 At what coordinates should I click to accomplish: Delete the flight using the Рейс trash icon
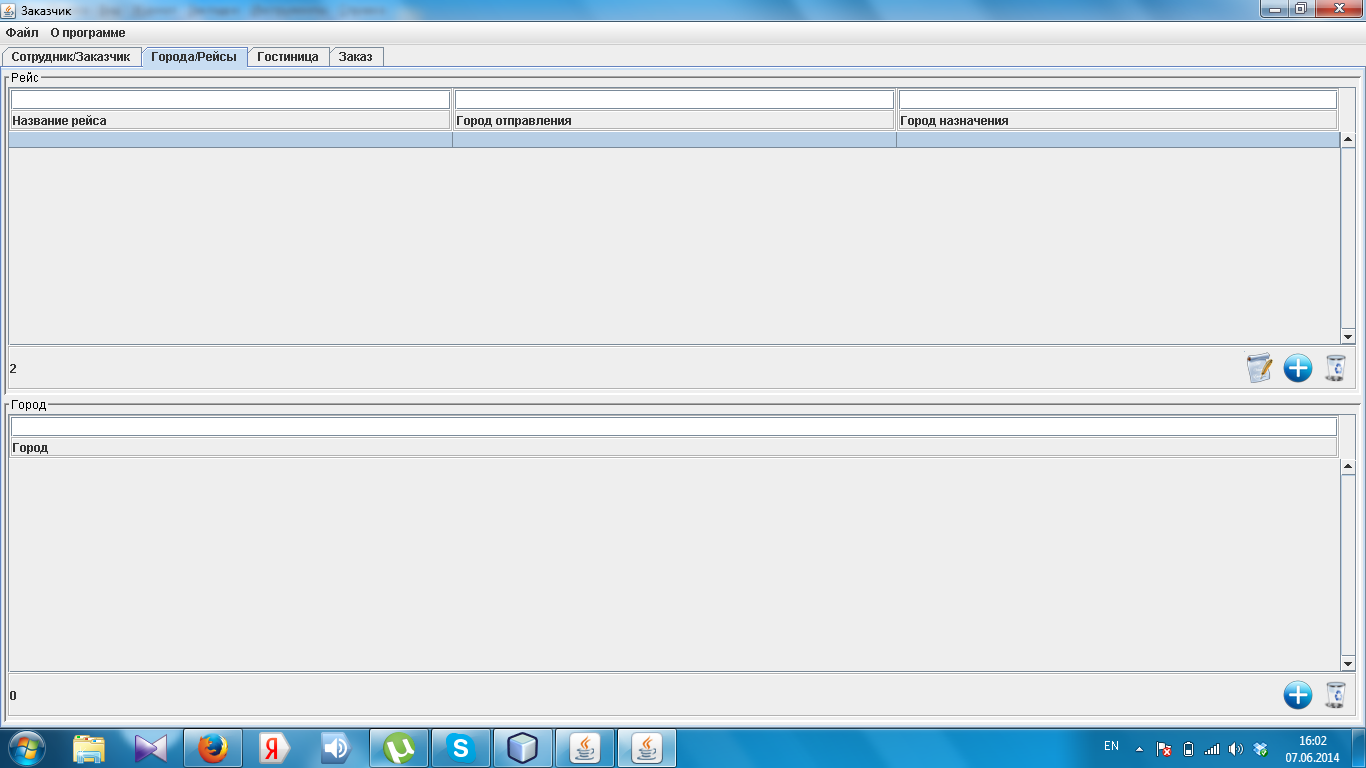[x=1336, y=368]
